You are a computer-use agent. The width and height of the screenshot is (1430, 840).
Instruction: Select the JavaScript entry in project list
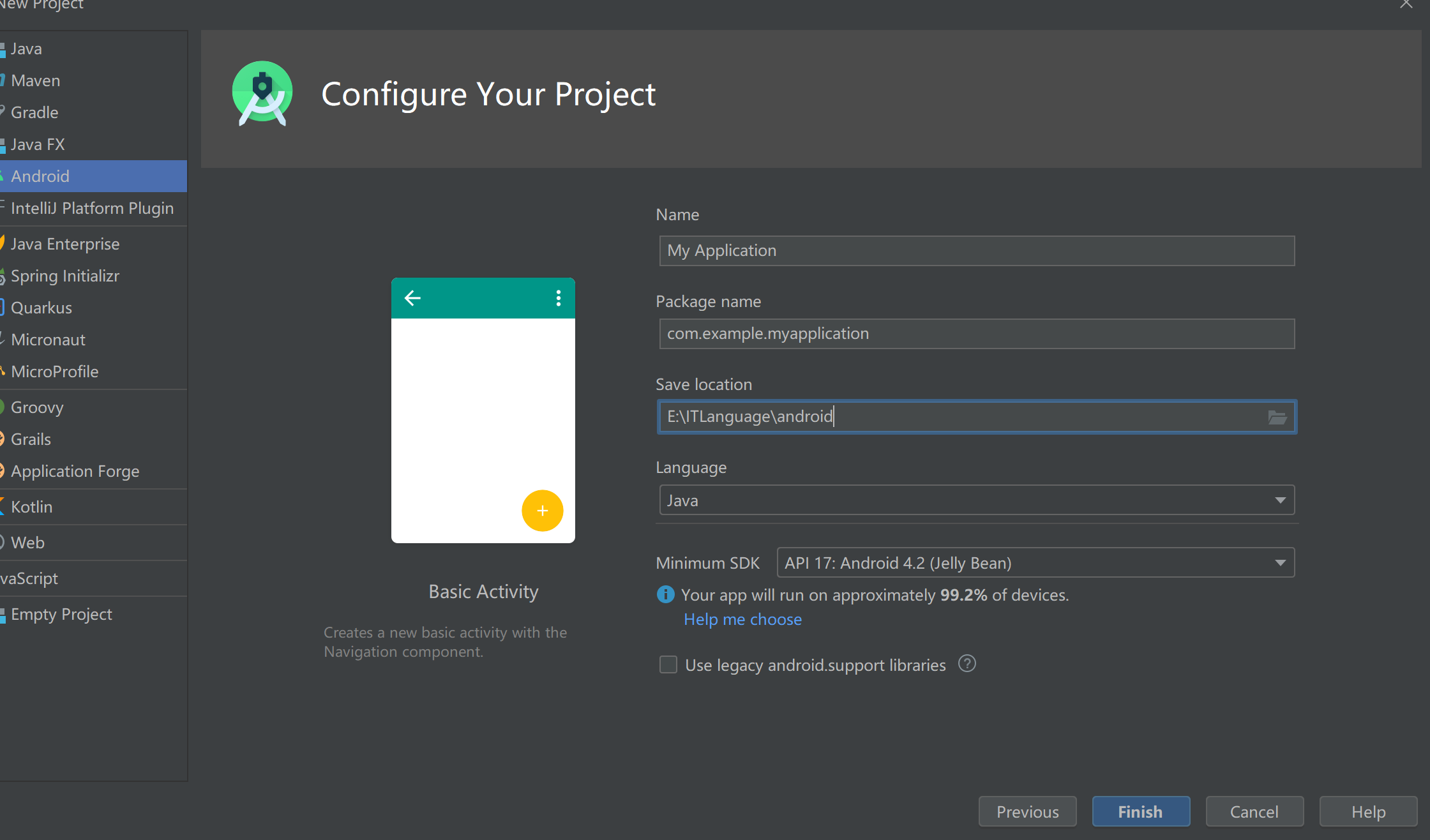pos(93,578)
